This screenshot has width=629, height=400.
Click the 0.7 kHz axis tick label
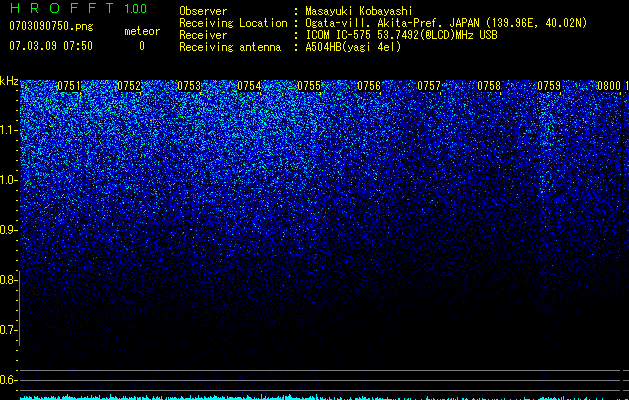[8, 330]
